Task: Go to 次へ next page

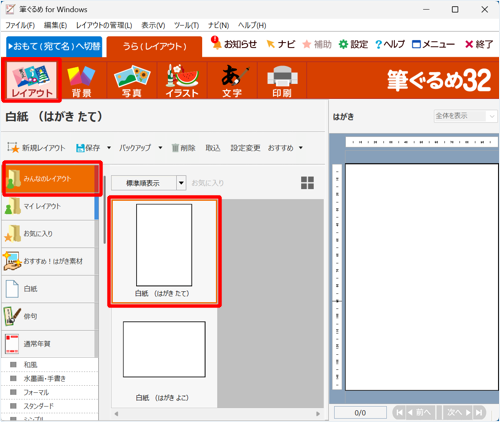Action: click(457, 413)
